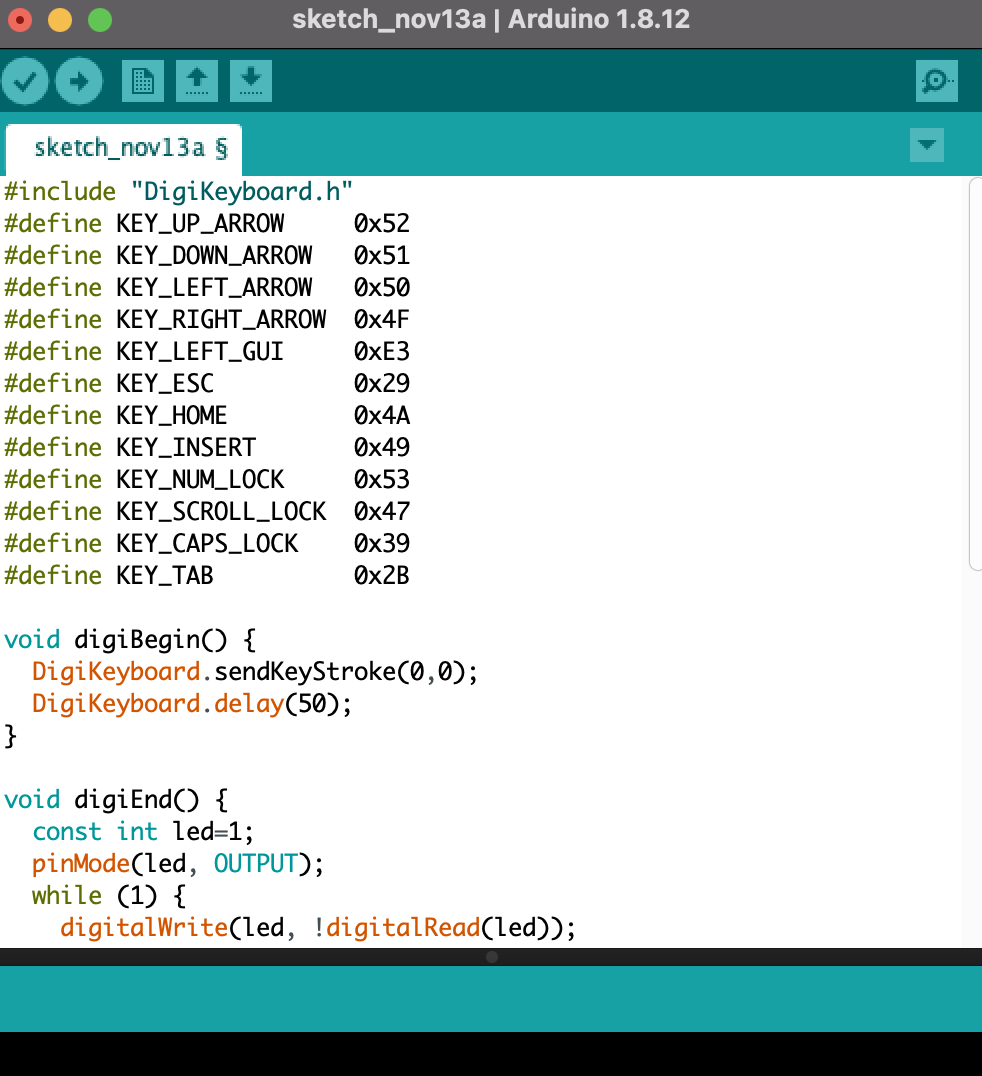
Task: Click the pinMode(led, OUTPUT) line
Action: [x=178, y=864]
